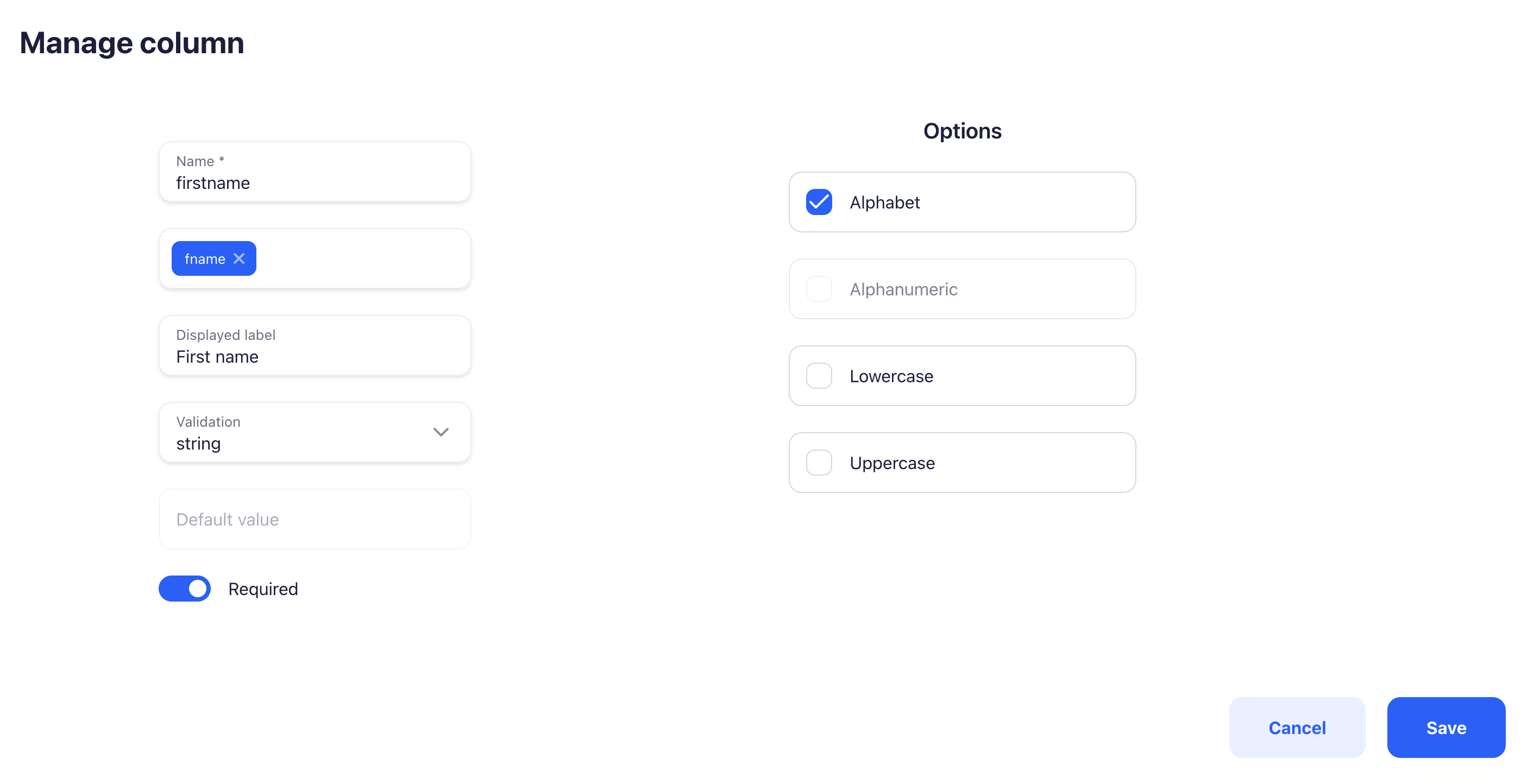The image size is (1534, 784).
Task: Click the Save button
Action: [1446, 727]
